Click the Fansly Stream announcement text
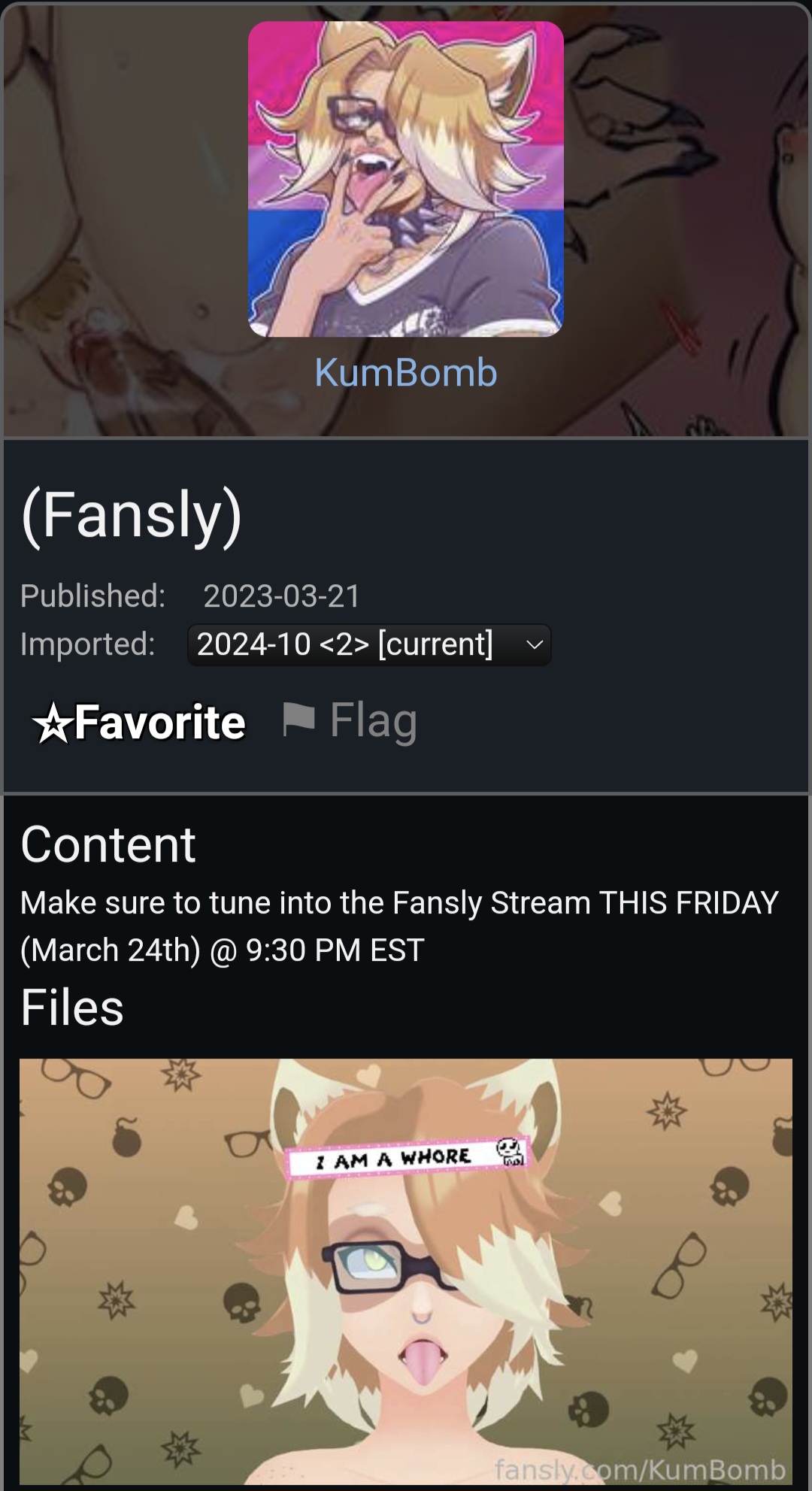The width and height of the screenshot is (812, 1491). 399,926
